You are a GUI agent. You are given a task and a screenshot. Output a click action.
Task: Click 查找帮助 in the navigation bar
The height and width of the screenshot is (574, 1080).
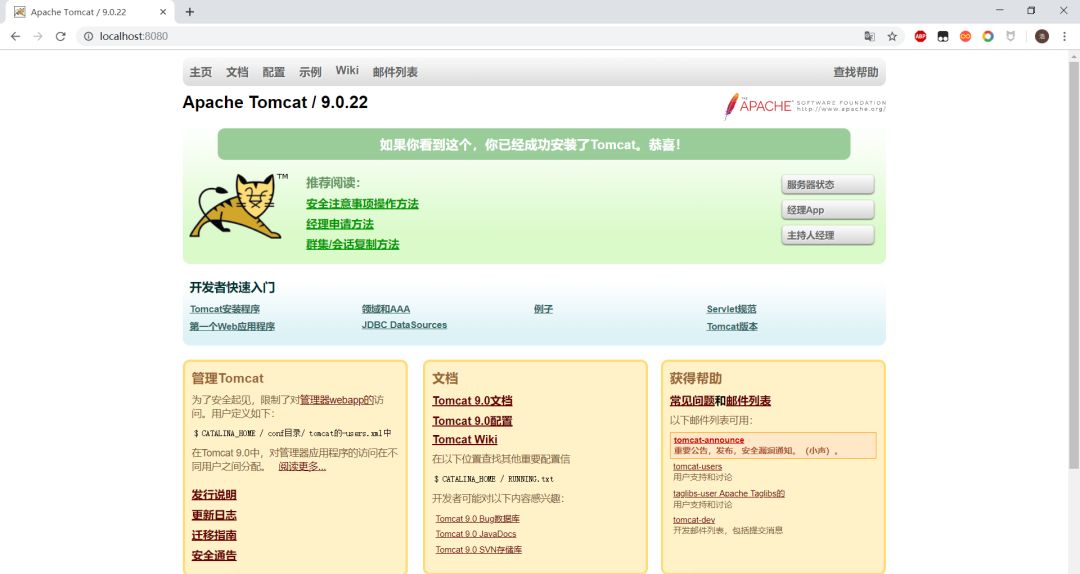click(855, 72)
